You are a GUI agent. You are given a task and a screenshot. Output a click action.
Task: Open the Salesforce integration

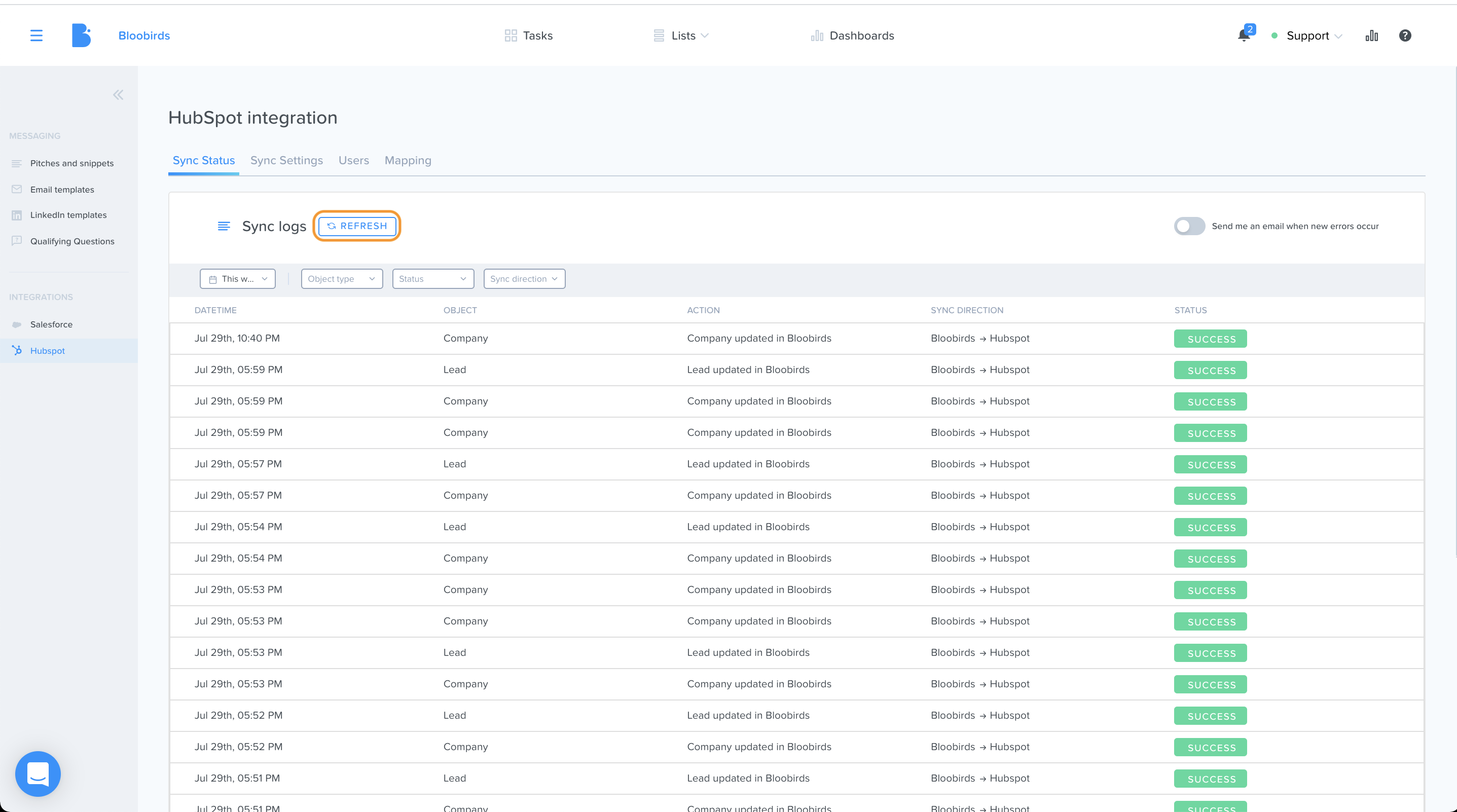point(52,324)
